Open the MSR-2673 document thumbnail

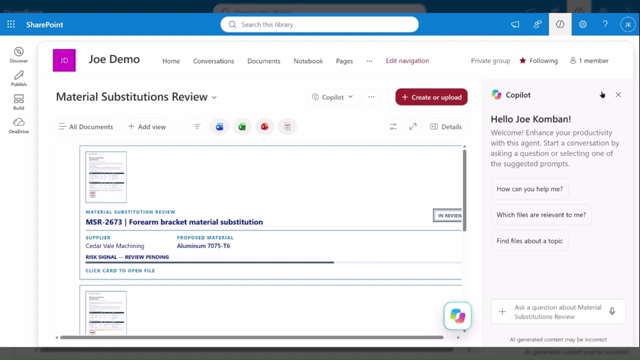(x=106, y=177)
